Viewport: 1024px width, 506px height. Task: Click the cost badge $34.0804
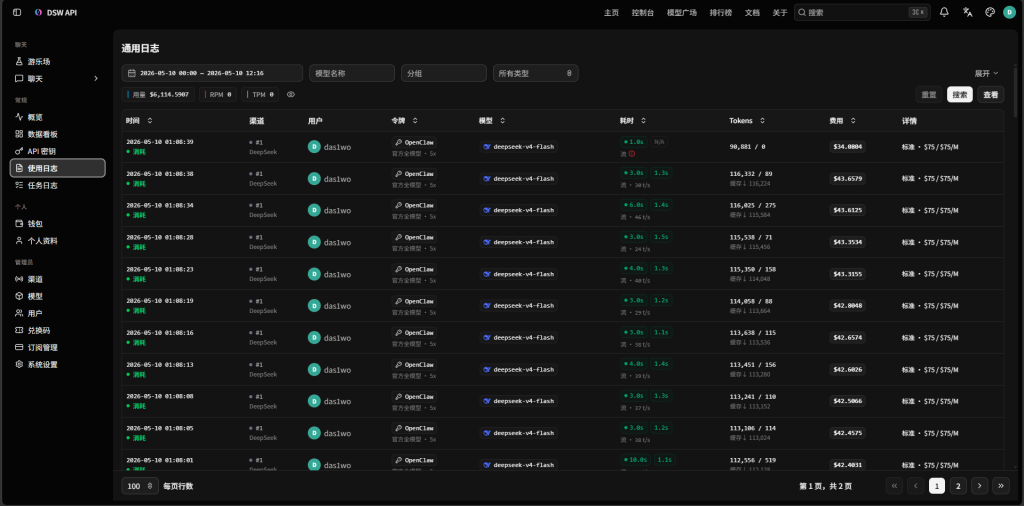click(848, 147)
